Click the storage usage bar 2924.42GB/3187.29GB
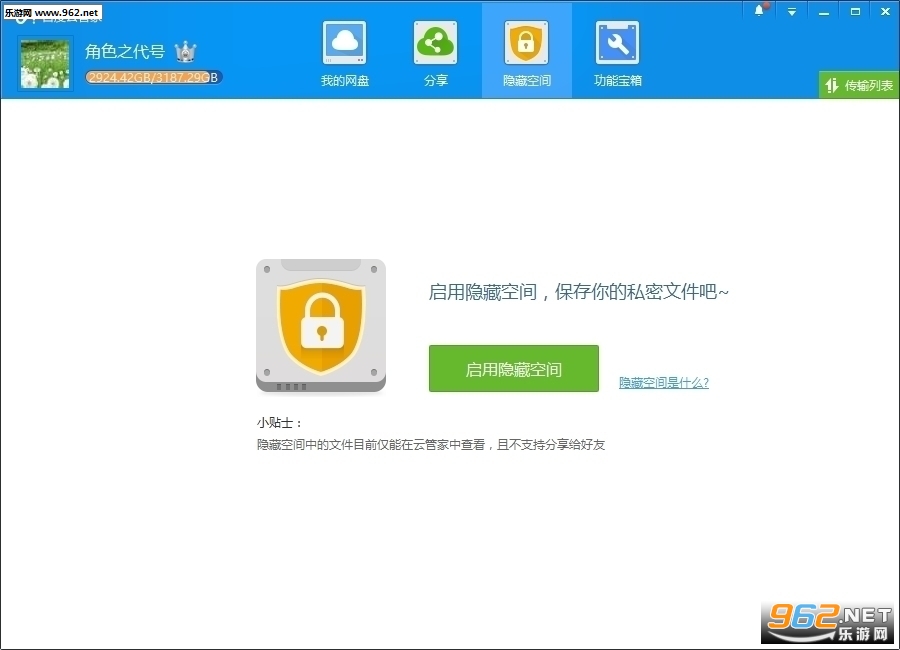The image size is (900, 650). [x=153, y=77]
